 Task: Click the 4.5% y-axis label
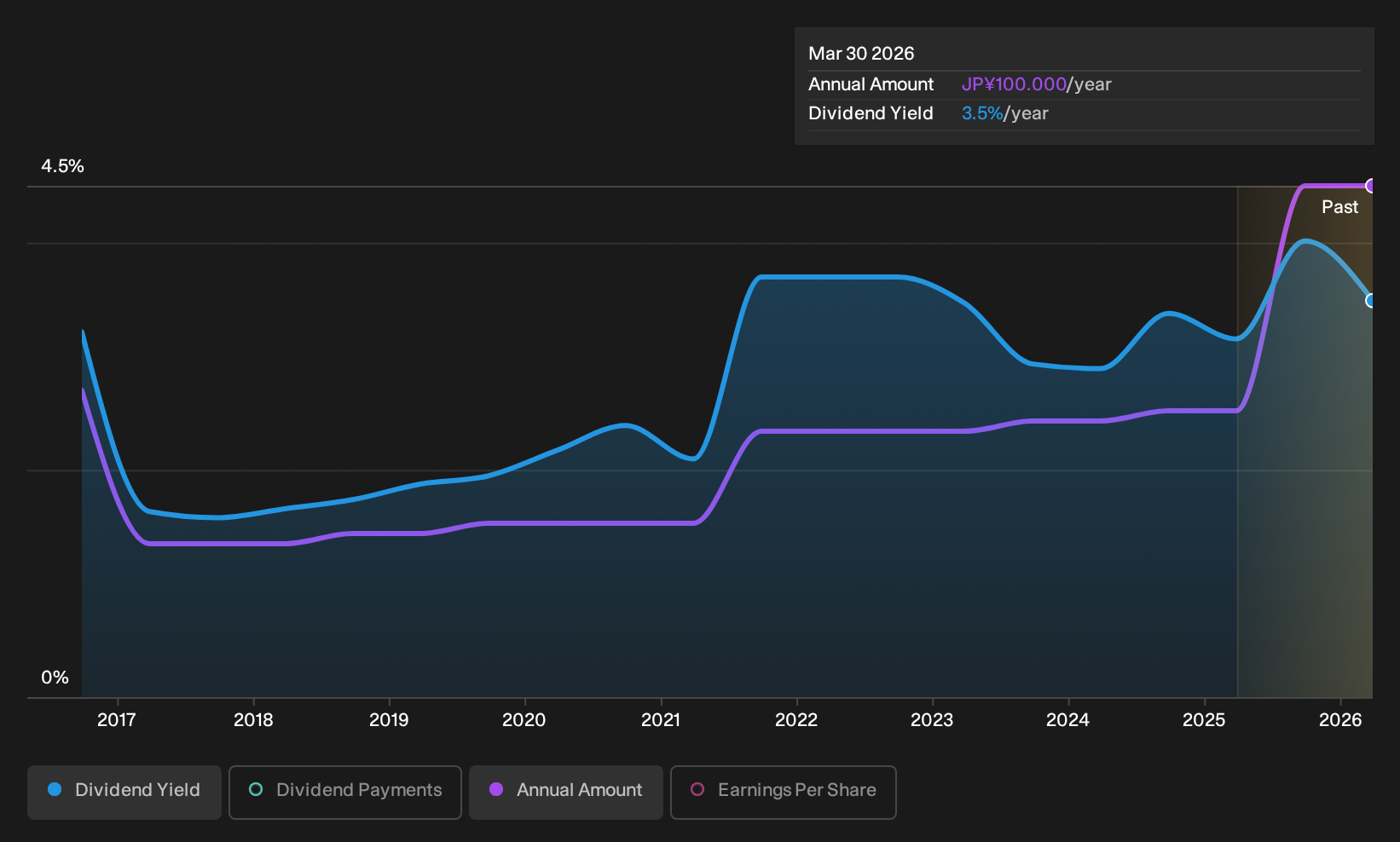point(62,166)
